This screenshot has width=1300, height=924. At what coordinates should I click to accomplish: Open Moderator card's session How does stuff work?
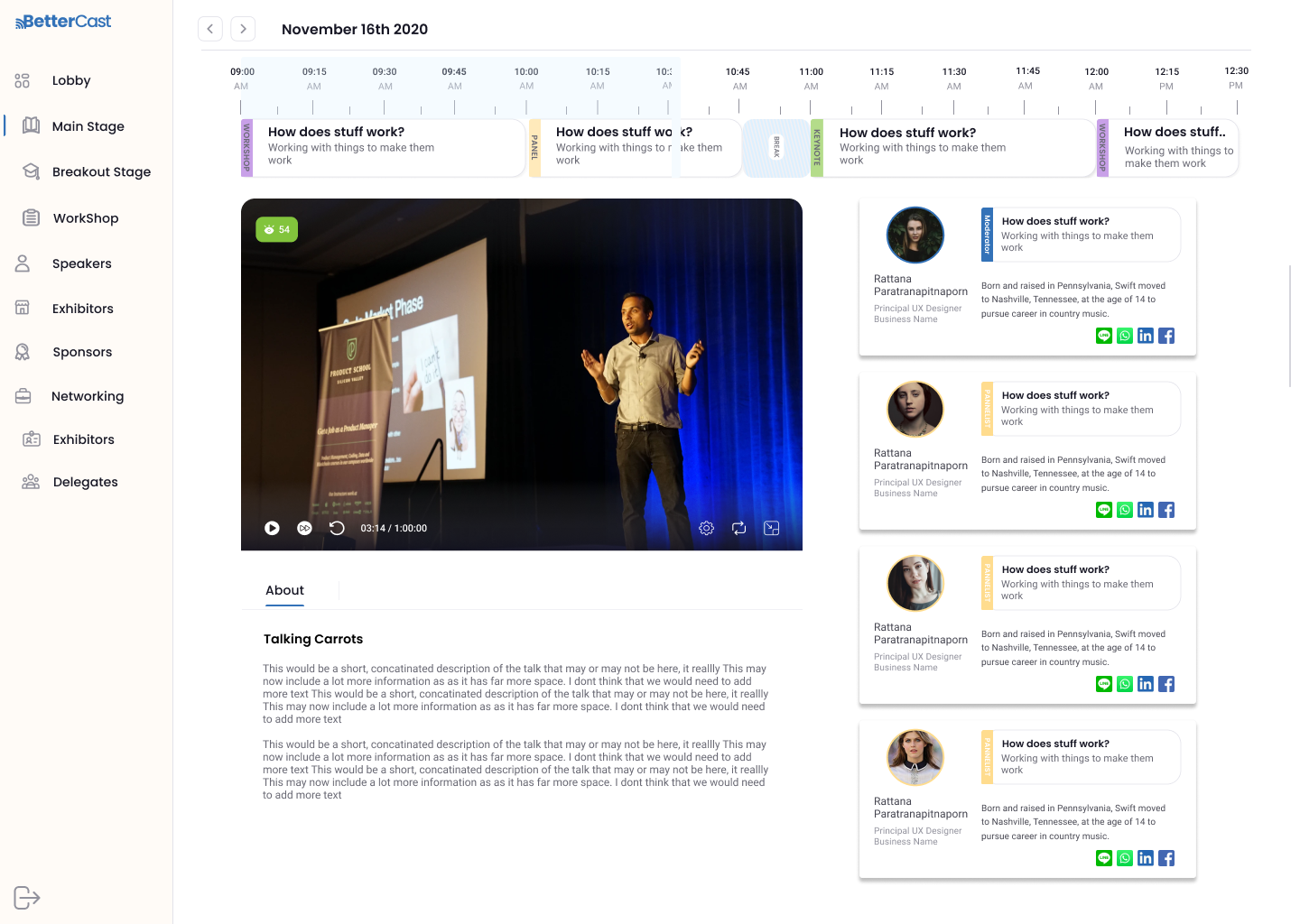pos(1081,235)
